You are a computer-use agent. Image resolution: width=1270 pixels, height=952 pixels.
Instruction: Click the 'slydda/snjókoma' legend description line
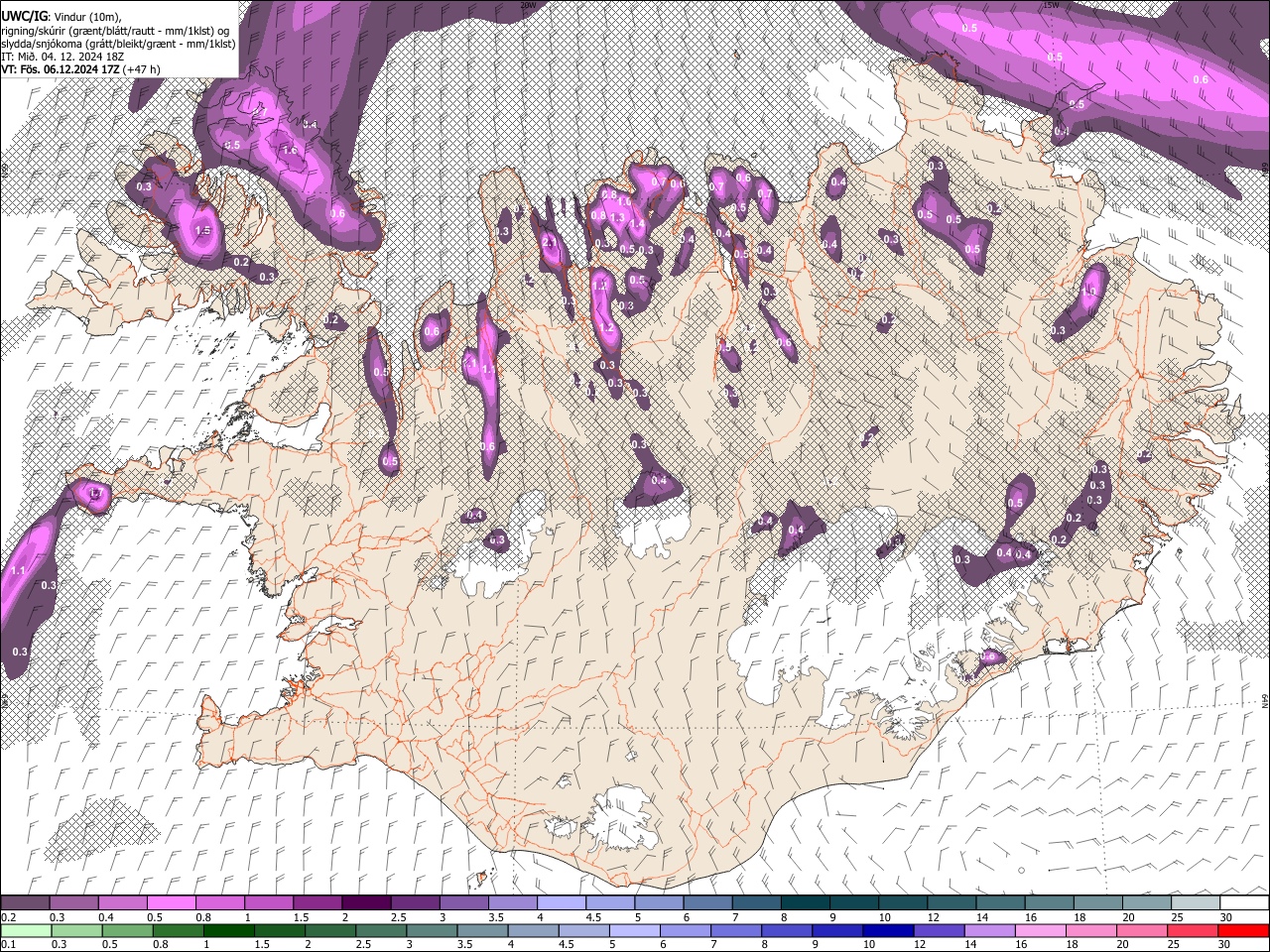click(119, 44)
